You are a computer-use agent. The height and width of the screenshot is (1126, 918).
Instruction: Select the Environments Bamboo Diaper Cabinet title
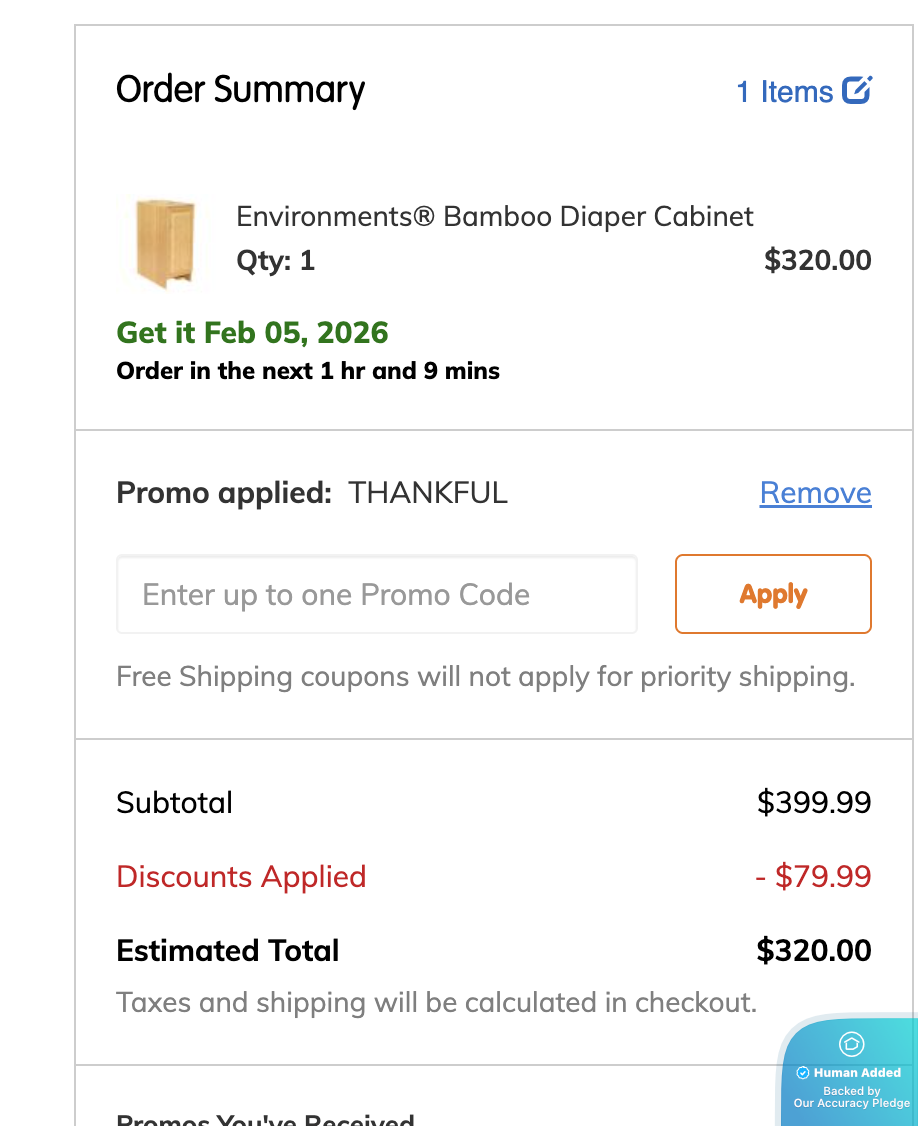(495, 216)
